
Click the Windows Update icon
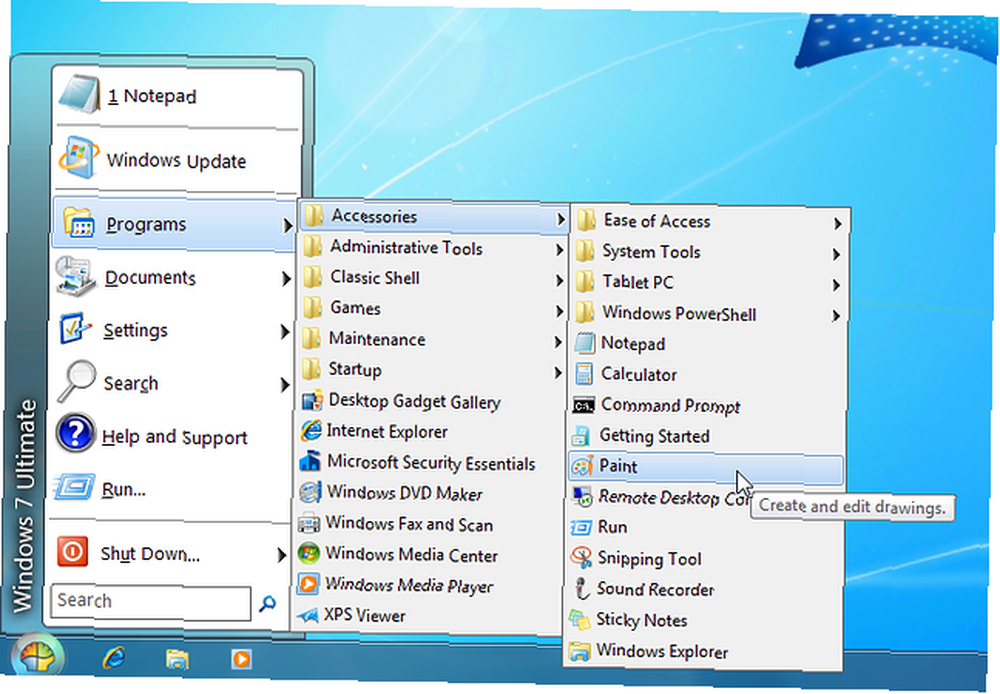tap(79, 158)
